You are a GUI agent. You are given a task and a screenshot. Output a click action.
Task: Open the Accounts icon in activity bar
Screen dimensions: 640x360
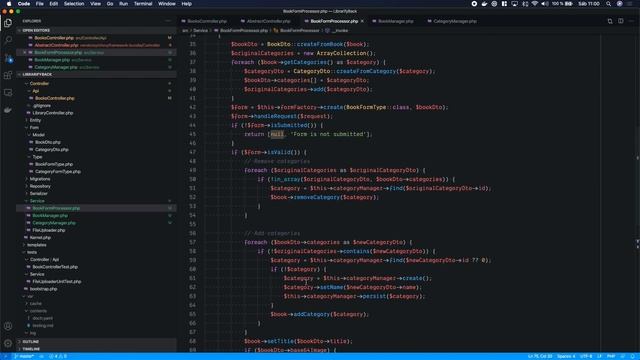point(8,326)
